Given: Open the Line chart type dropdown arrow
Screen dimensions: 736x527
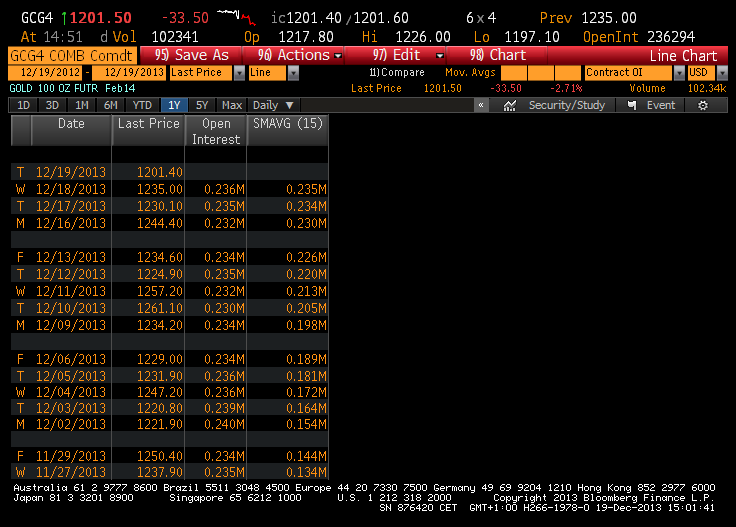Looking at the screenshot, I should click(x=293, y=73).
